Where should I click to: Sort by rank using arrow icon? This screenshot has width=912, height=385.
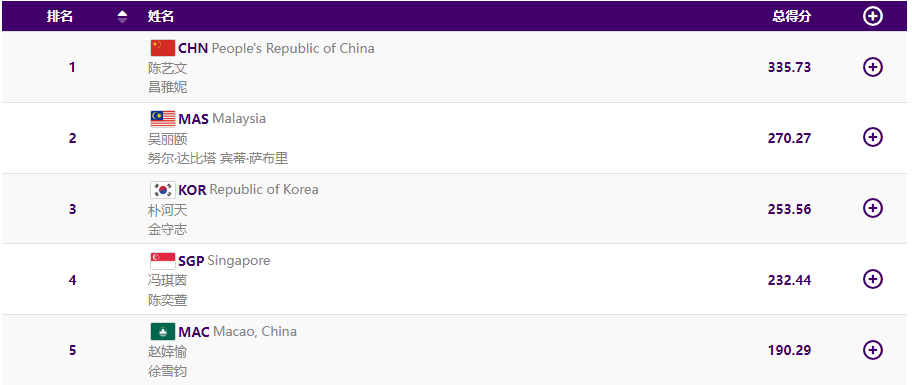click(122, 17)
